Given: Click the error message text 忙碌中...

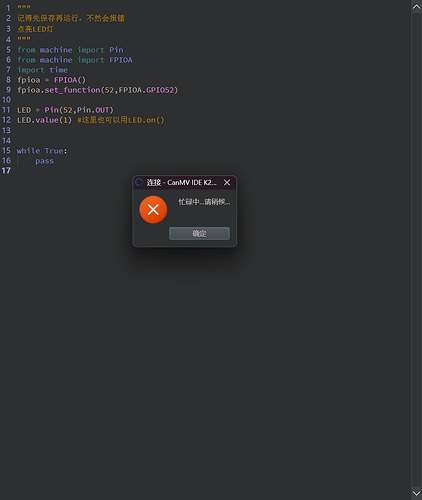Looking at the screenshot, I should point(204,202).
